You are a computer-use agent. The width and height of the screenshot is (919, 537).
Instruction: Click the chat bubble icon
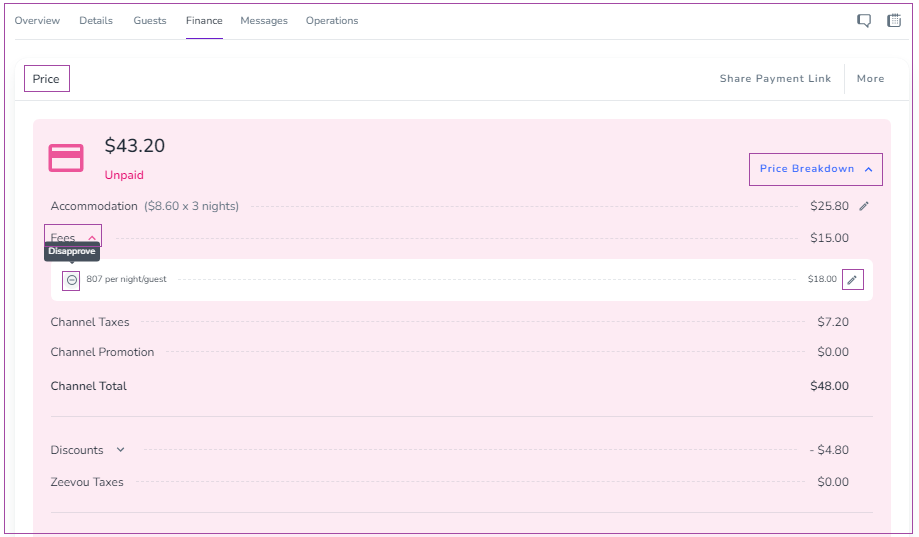tap(864, 21)
